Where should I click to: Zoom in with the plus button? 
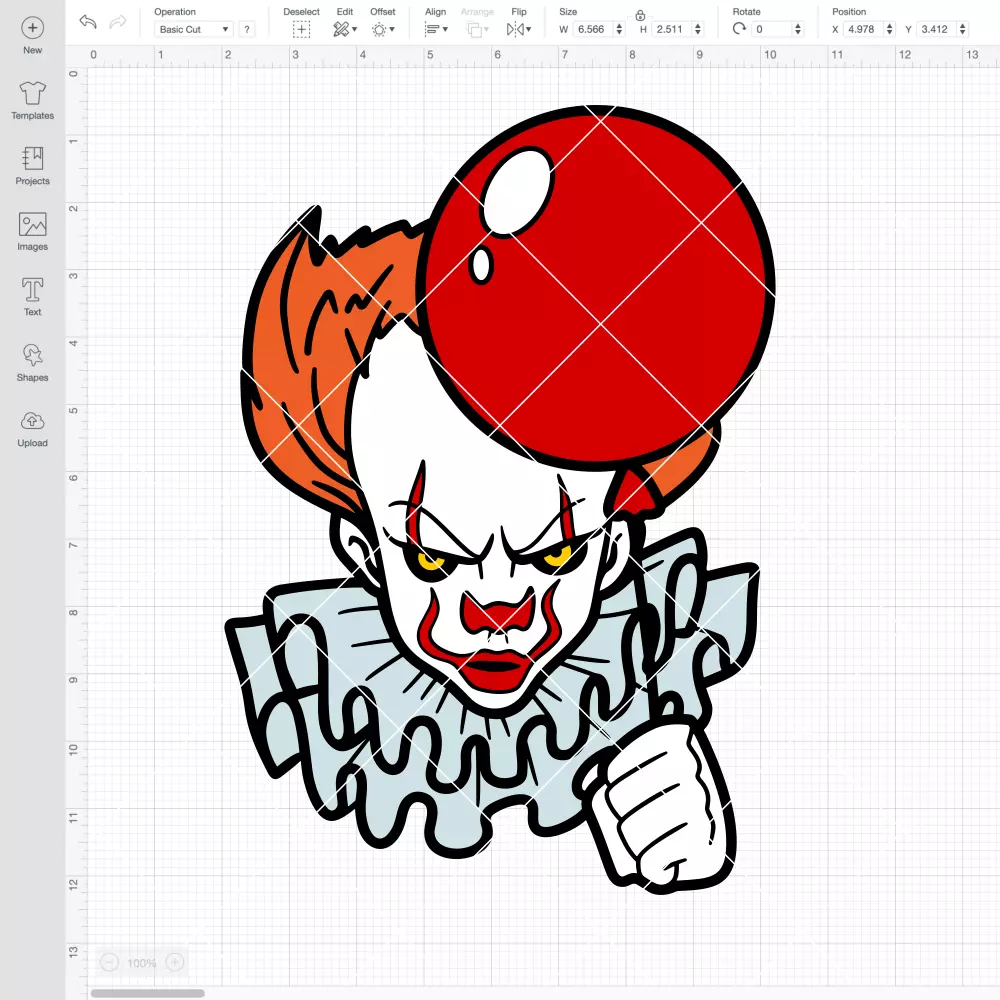coord(175,962)
